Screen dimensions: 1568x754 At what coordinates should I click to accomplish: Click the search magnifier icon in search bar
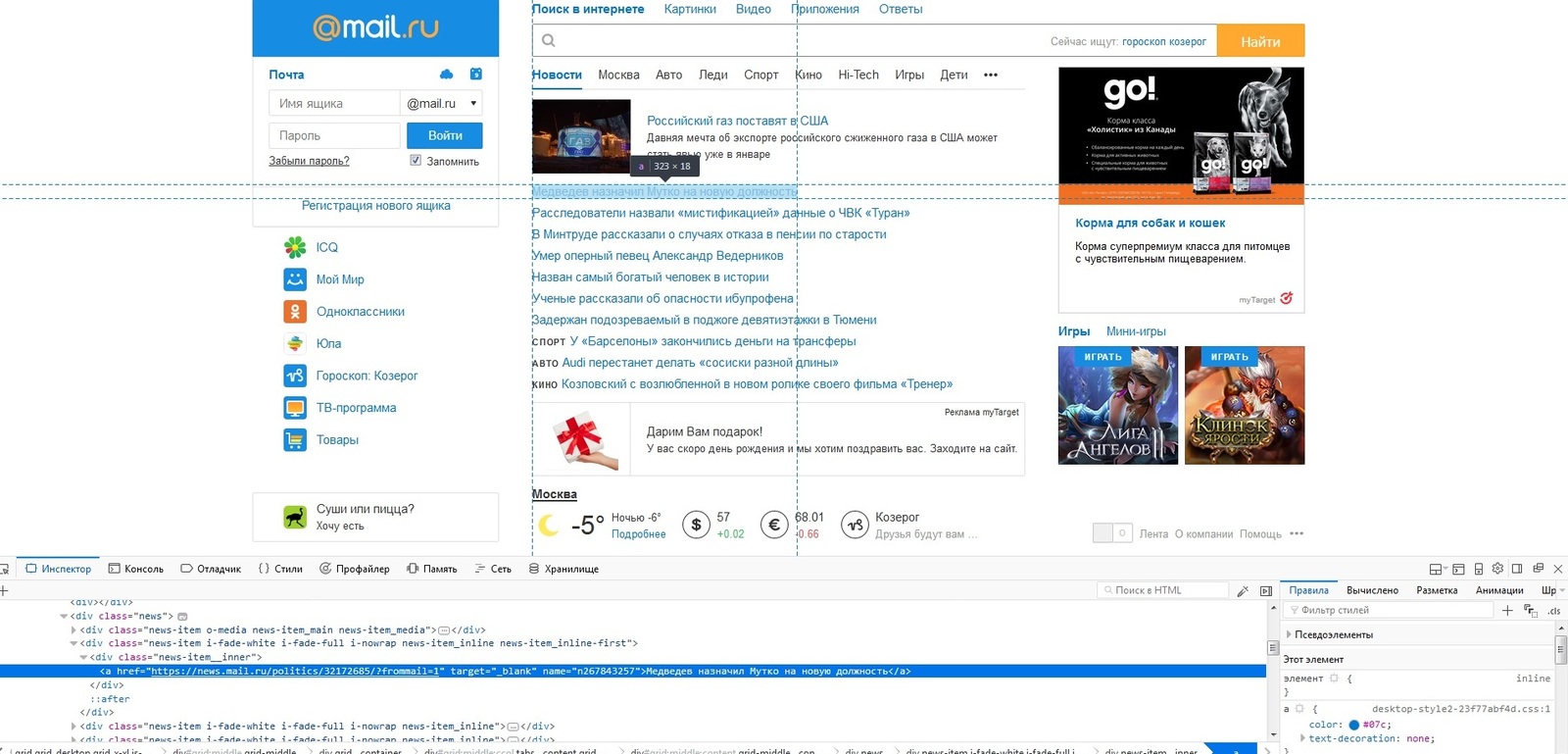(549, 41)
